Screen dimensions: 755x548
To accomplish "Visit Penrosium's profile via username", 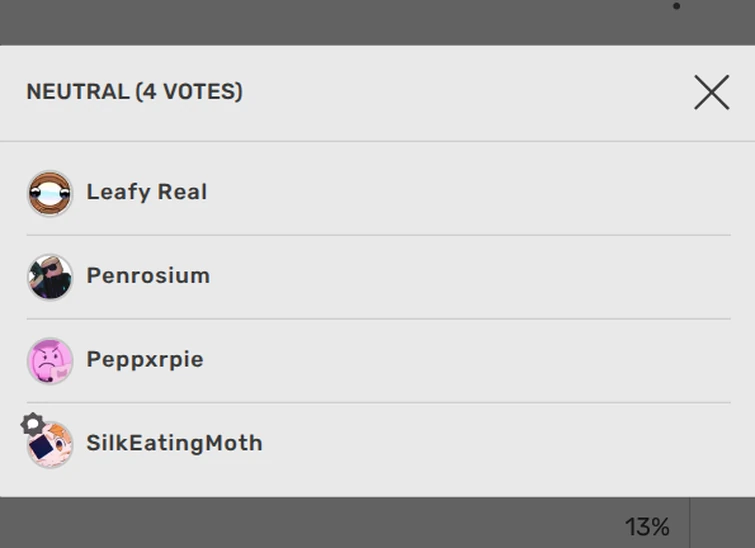I will tap(148, 276).
